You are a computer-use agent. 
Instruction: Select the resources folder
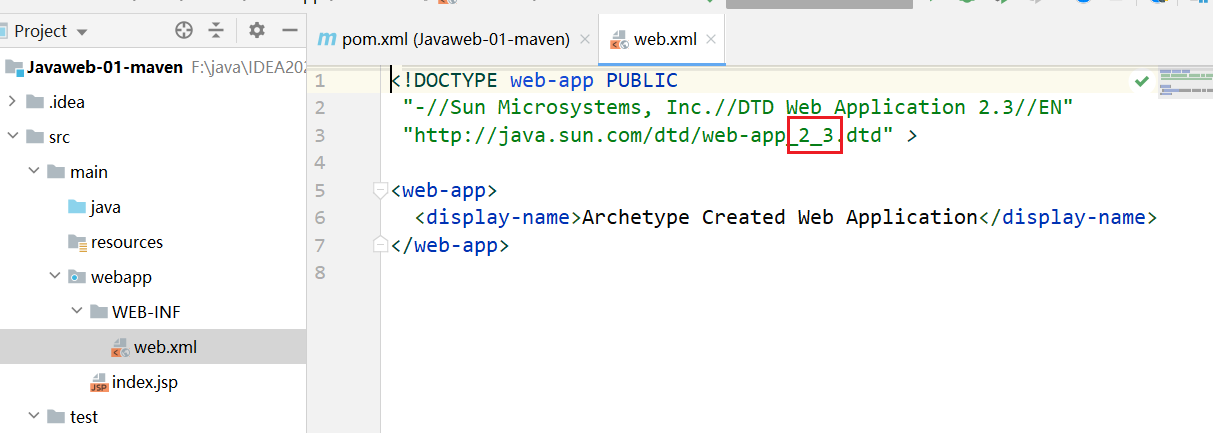pos(126,242)
